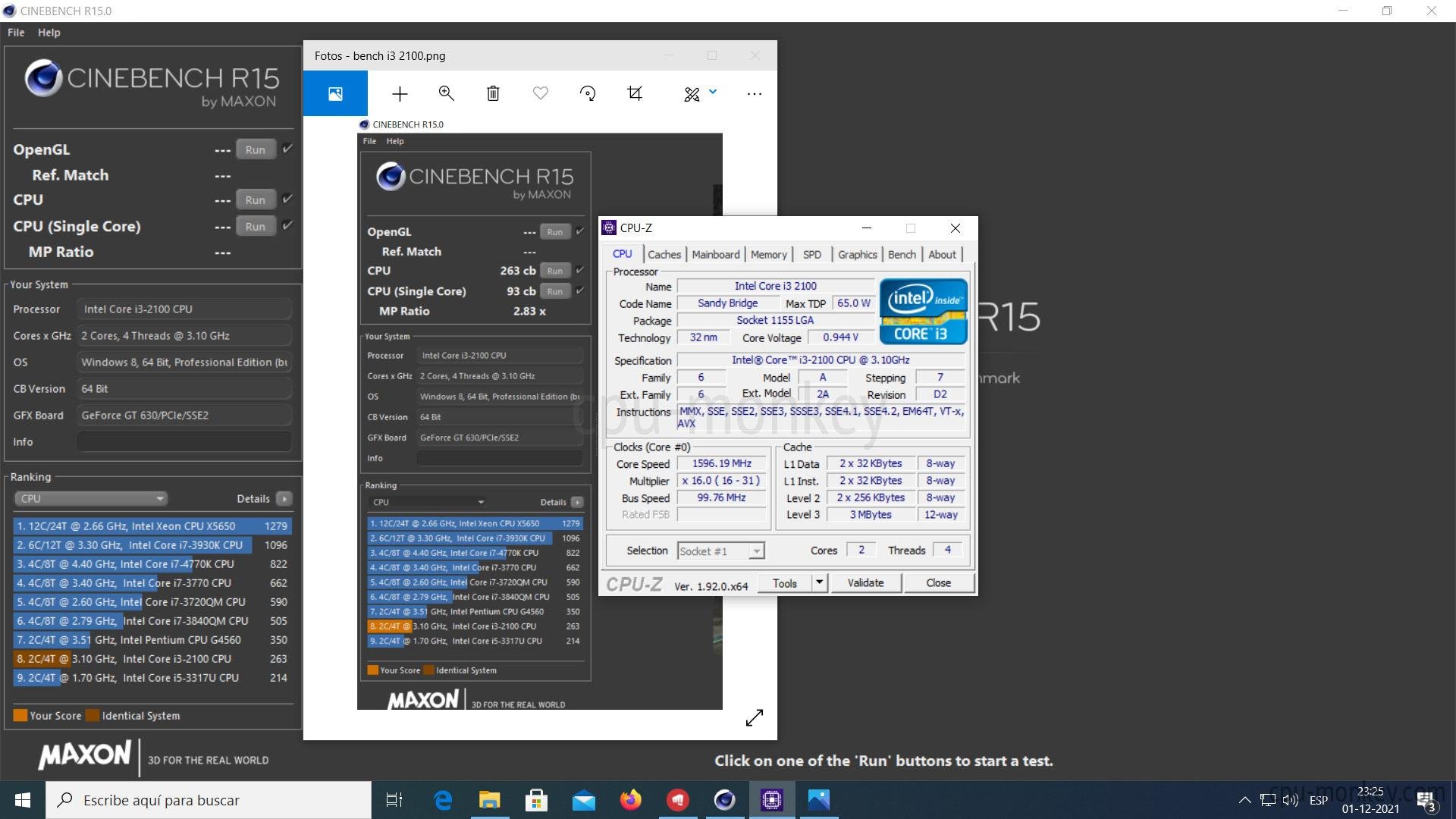Click the fullscreen expand arrow in Fotos
Image resolution: width=1456 pixels, height=819 pixels.
755,717
